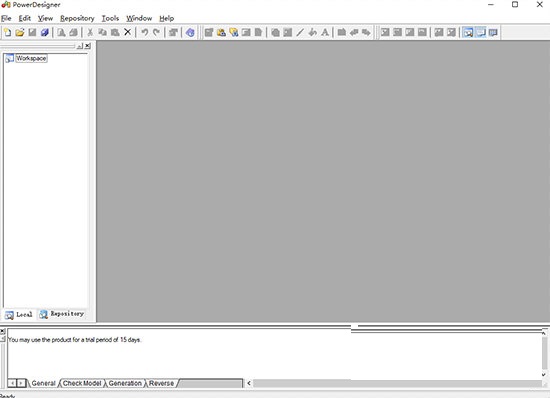Click the black X Delete icon
550x398 pixels.
(x=128, y=33)
